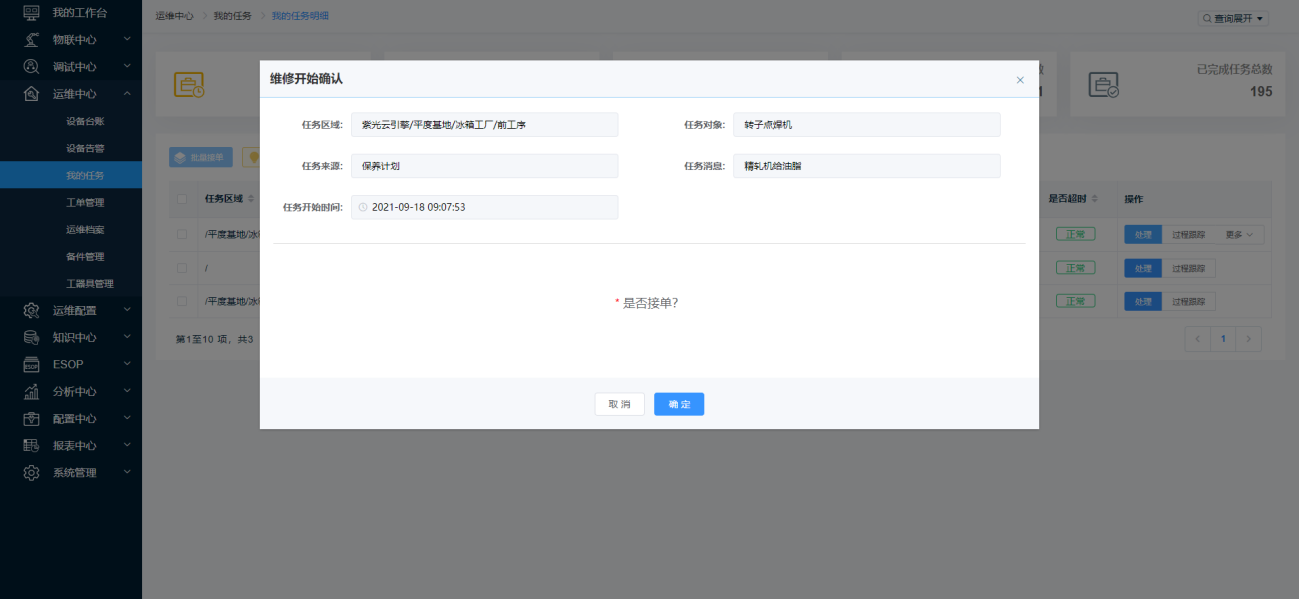The height and width of the screenshot is (599, 1299).
Task: Open 工单管理 in the sidebar
Action: [85, 202]
